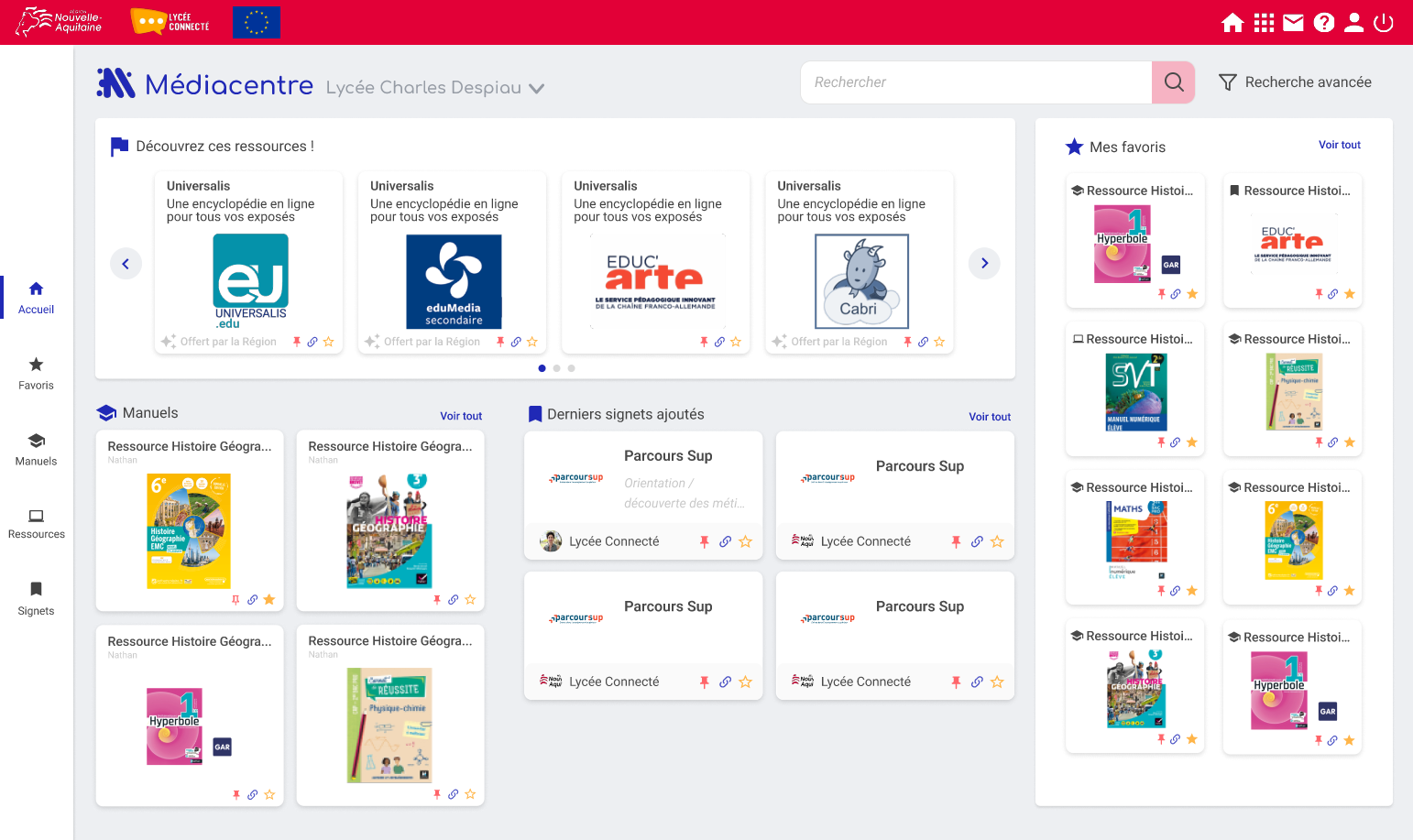Pin the Universalis.edu carousel card

[x=297, y=342]
